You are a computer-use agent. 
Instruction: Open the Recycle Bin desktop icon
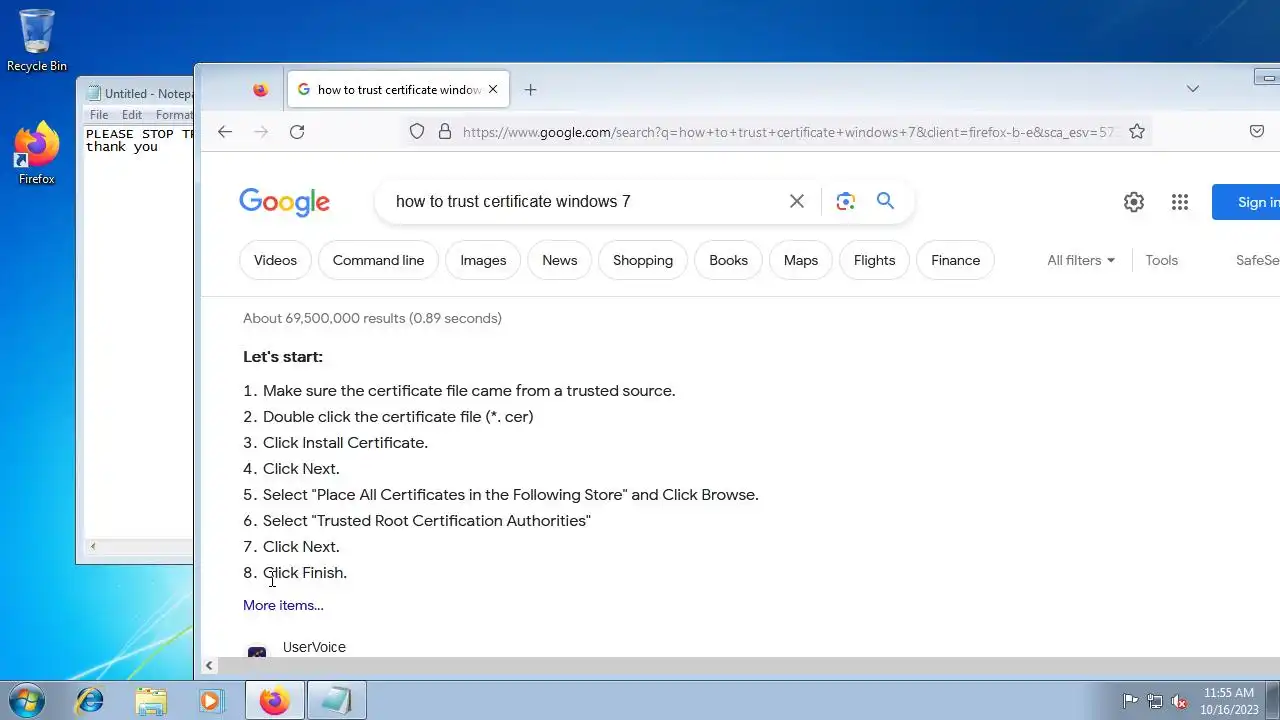(x=37, y=40)
